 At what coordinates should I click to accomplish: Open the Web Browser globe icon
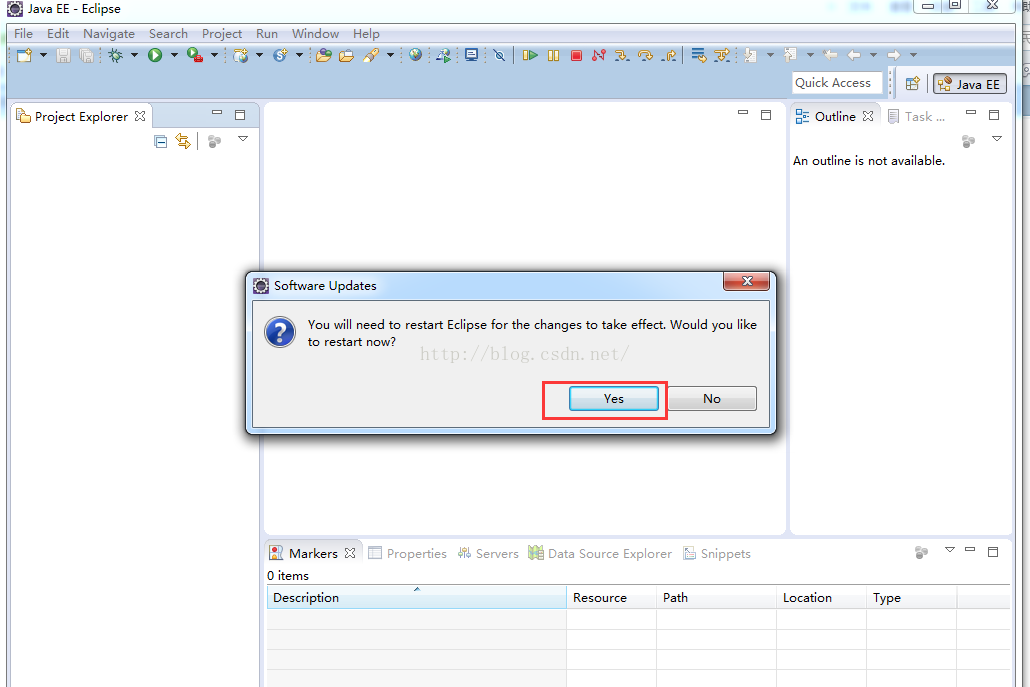pyautogui.click(x=415, y=55)
